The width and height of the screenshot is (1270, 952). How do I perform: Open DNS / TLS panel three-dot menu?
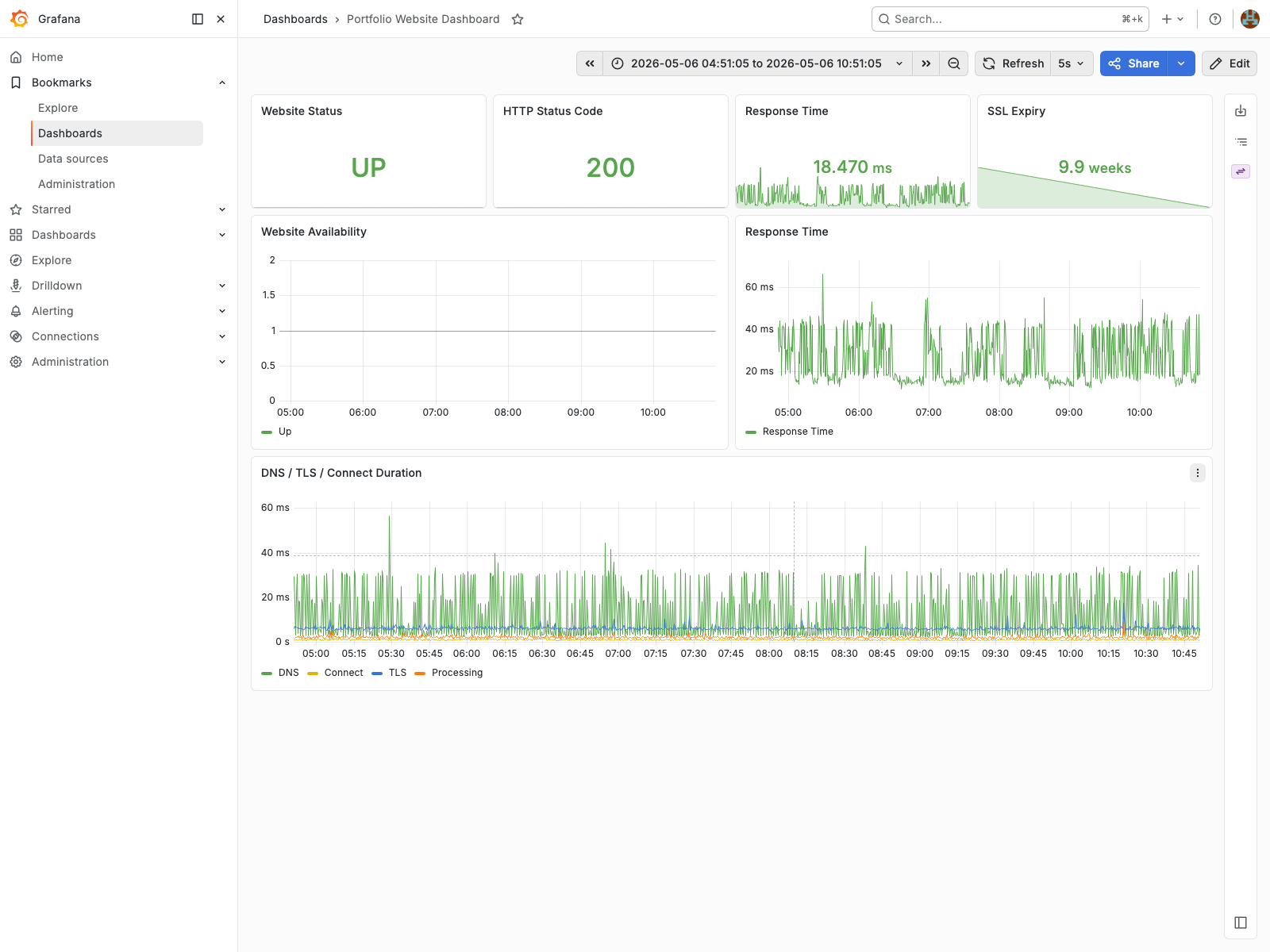[1198, 473]
